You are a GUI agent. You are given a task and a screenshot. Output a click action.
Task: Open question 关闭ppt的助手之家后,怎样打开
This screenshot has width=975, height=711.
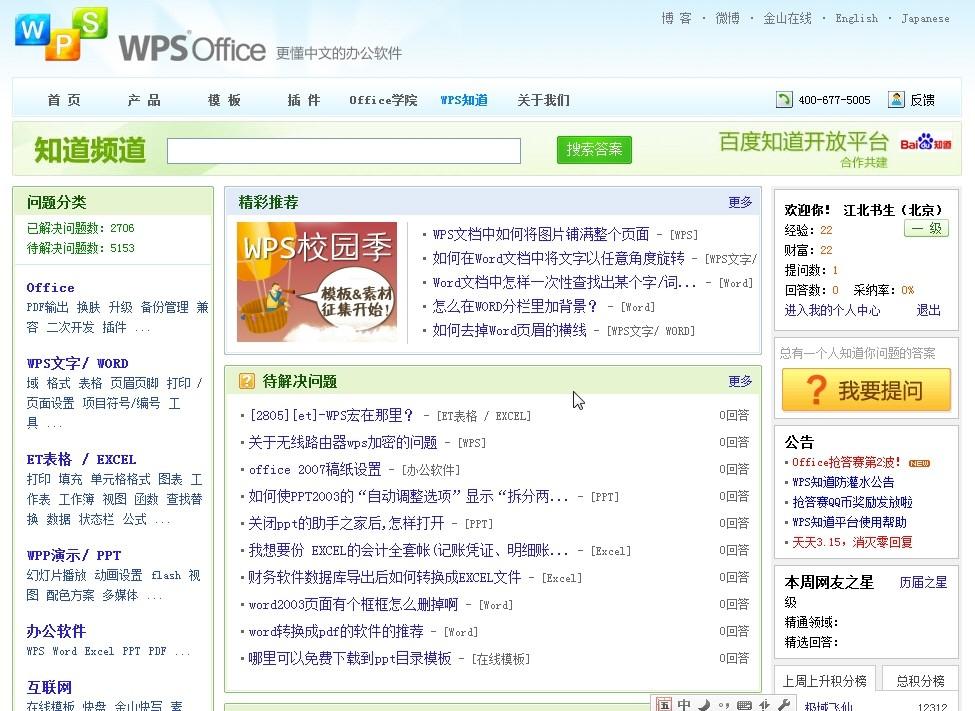point(346,523)
